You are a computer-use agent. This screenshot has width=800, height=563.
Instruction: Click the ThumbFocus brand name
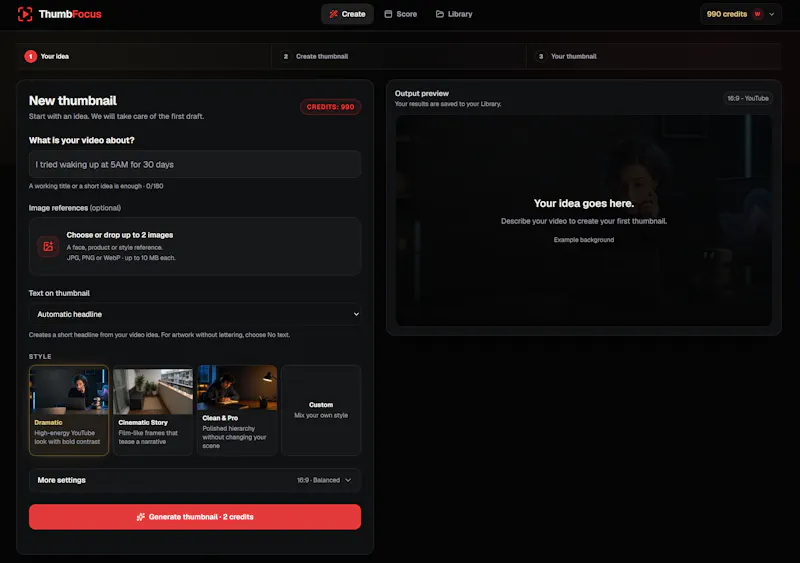point(70,14)
